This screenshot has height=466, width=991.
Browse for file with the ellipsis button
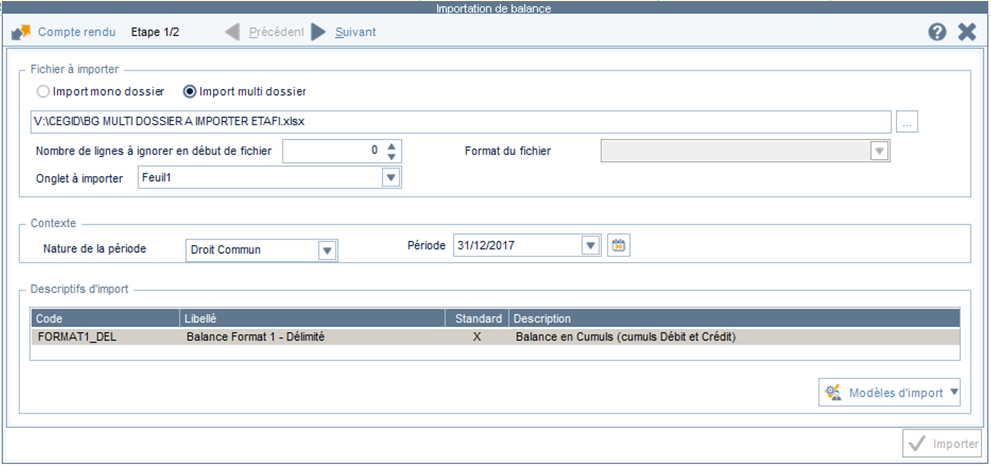tap(907, 121)
